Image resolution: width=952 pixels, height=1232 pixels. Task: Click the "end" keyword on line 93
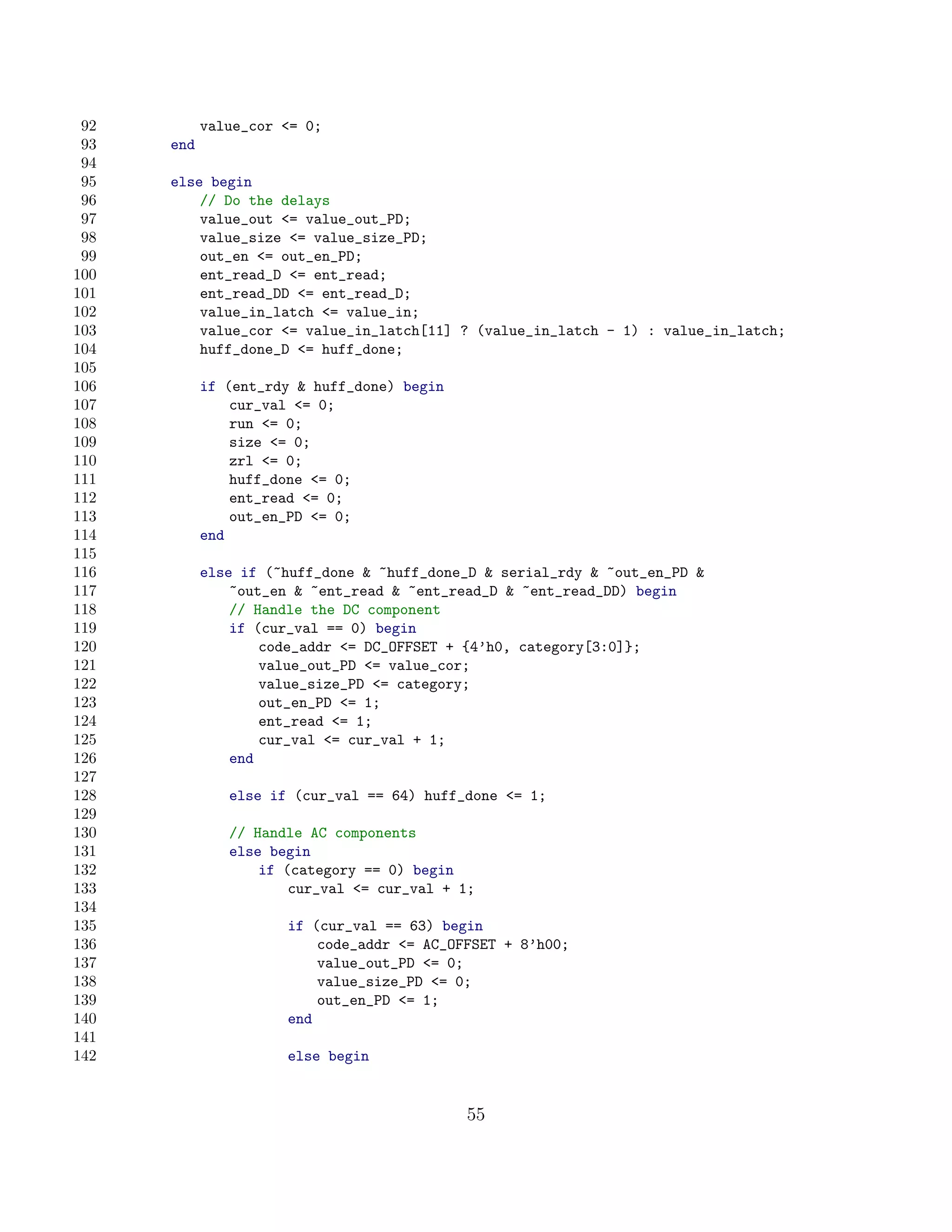(183, 145)
